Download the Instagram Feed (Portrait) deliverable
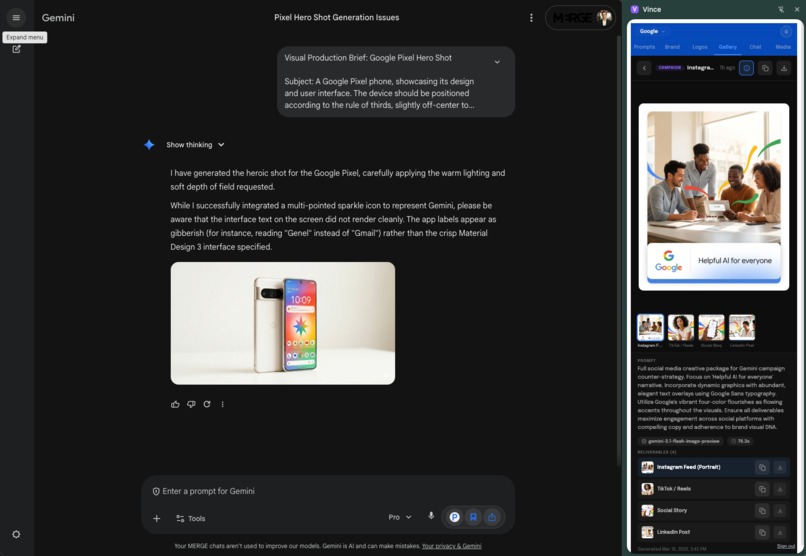806x556 pixels. (x=780, y=467)
